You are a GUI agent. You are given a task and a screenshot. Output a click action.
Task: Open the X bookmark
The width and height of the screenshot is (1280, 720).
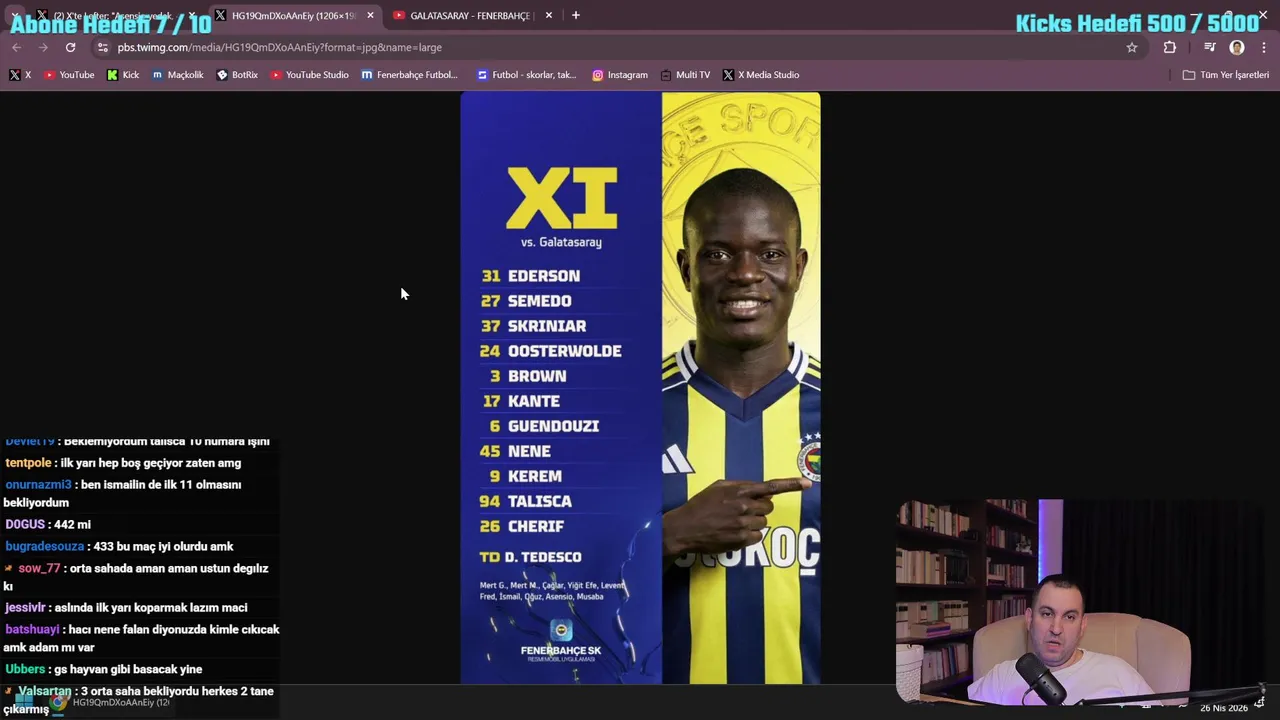pyautogui.click(x=20, y=75)
